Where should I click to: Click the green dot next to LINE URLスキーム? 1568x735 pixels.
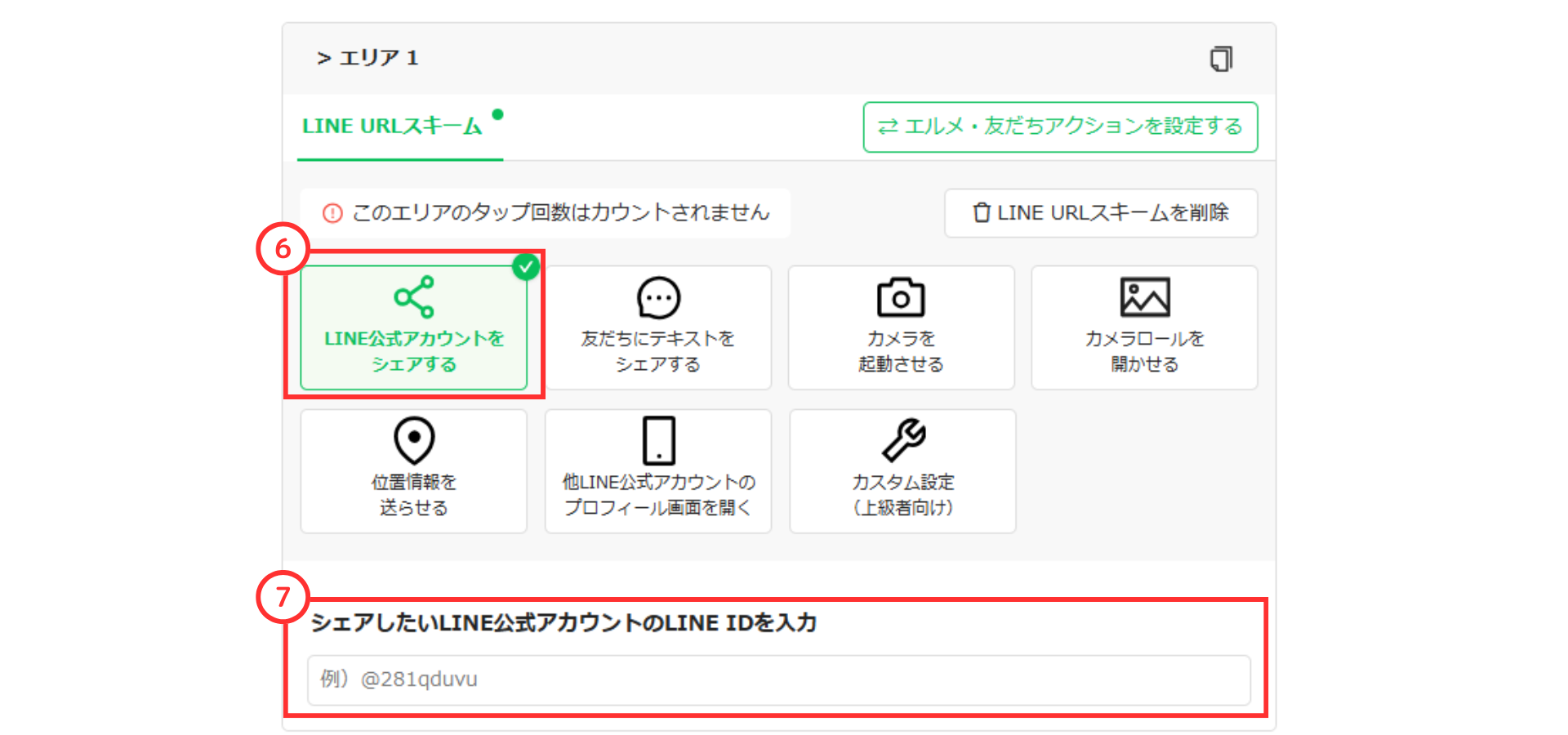tap(499, 114)
